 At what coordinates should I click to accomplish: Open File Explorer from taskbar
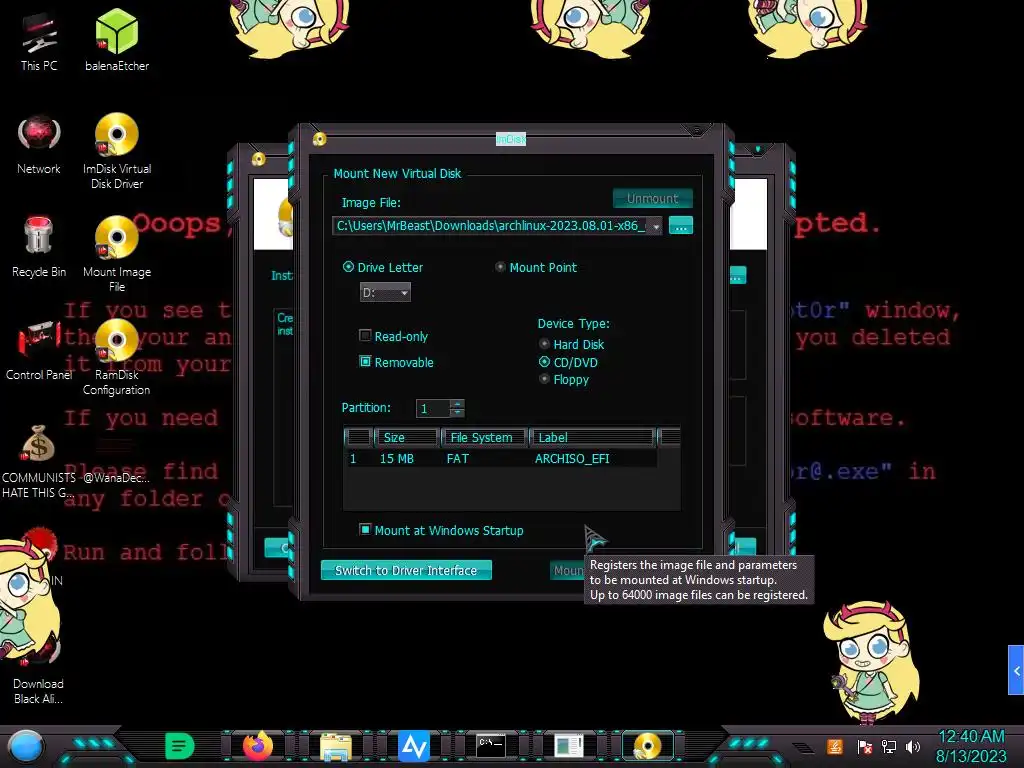(336, 746)
